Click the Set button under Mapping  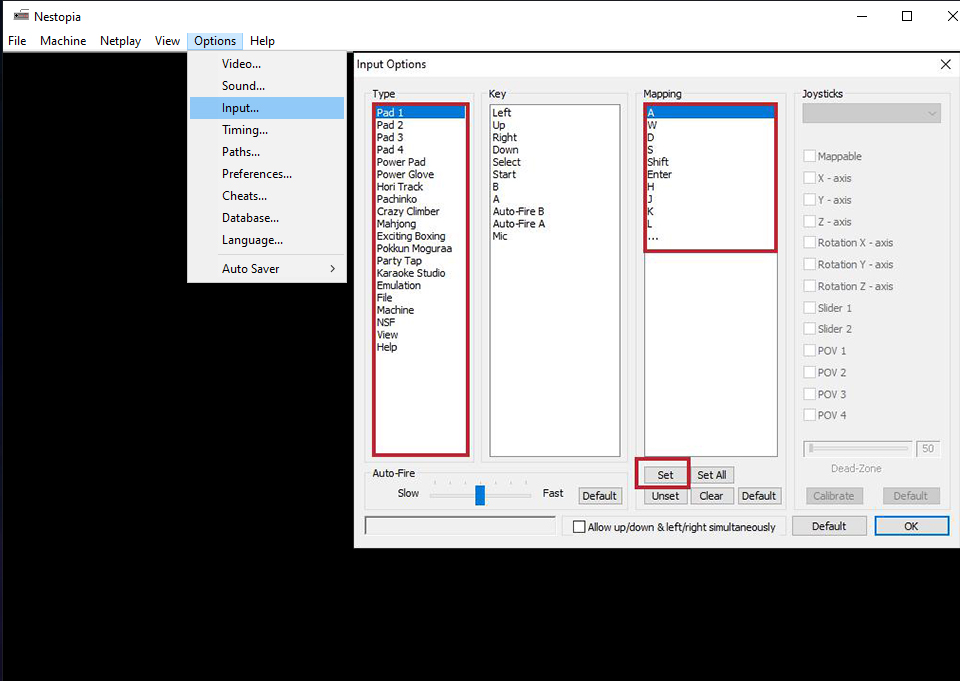[x=665, y=475]
